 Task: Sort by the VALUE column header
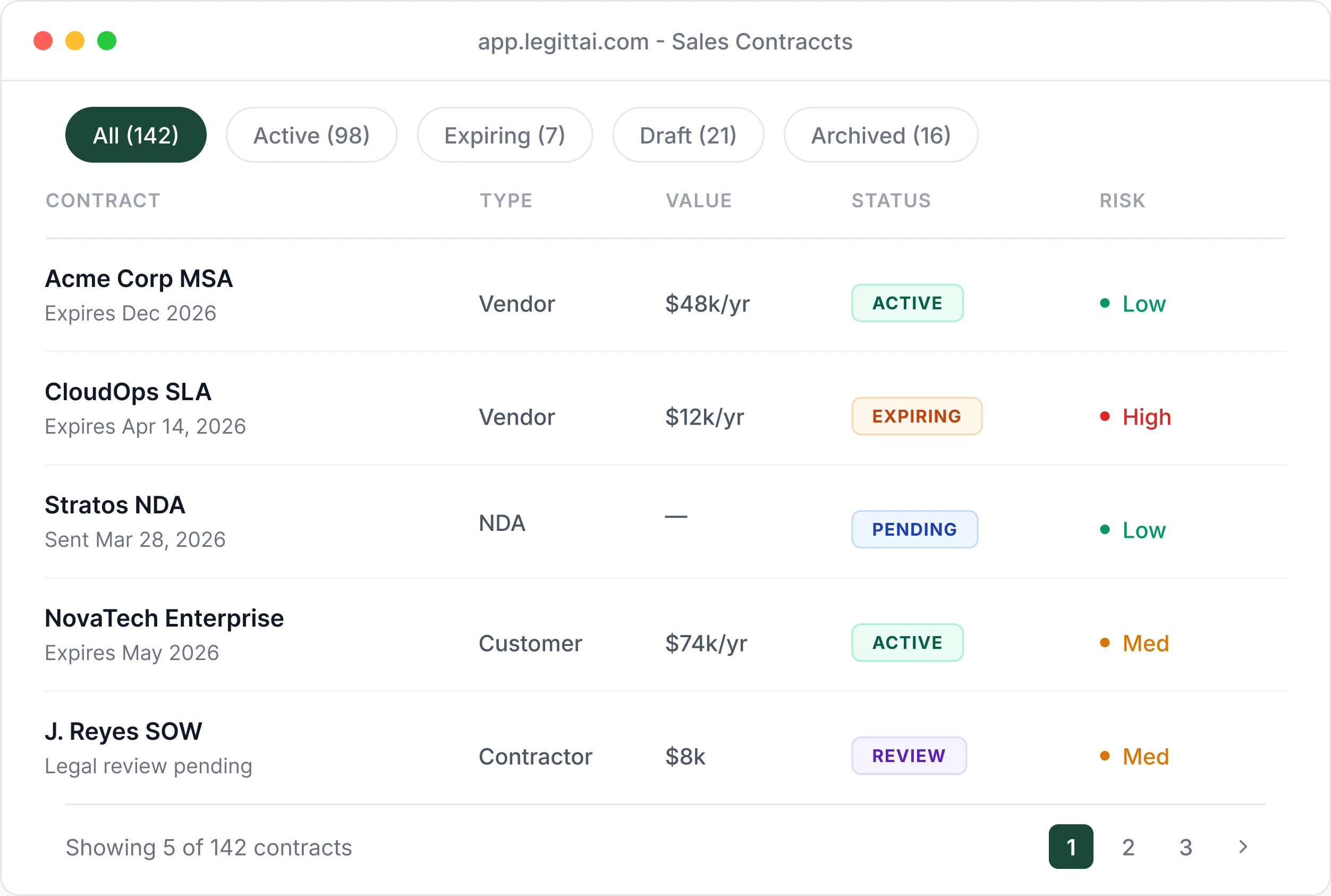coord(699,200)
